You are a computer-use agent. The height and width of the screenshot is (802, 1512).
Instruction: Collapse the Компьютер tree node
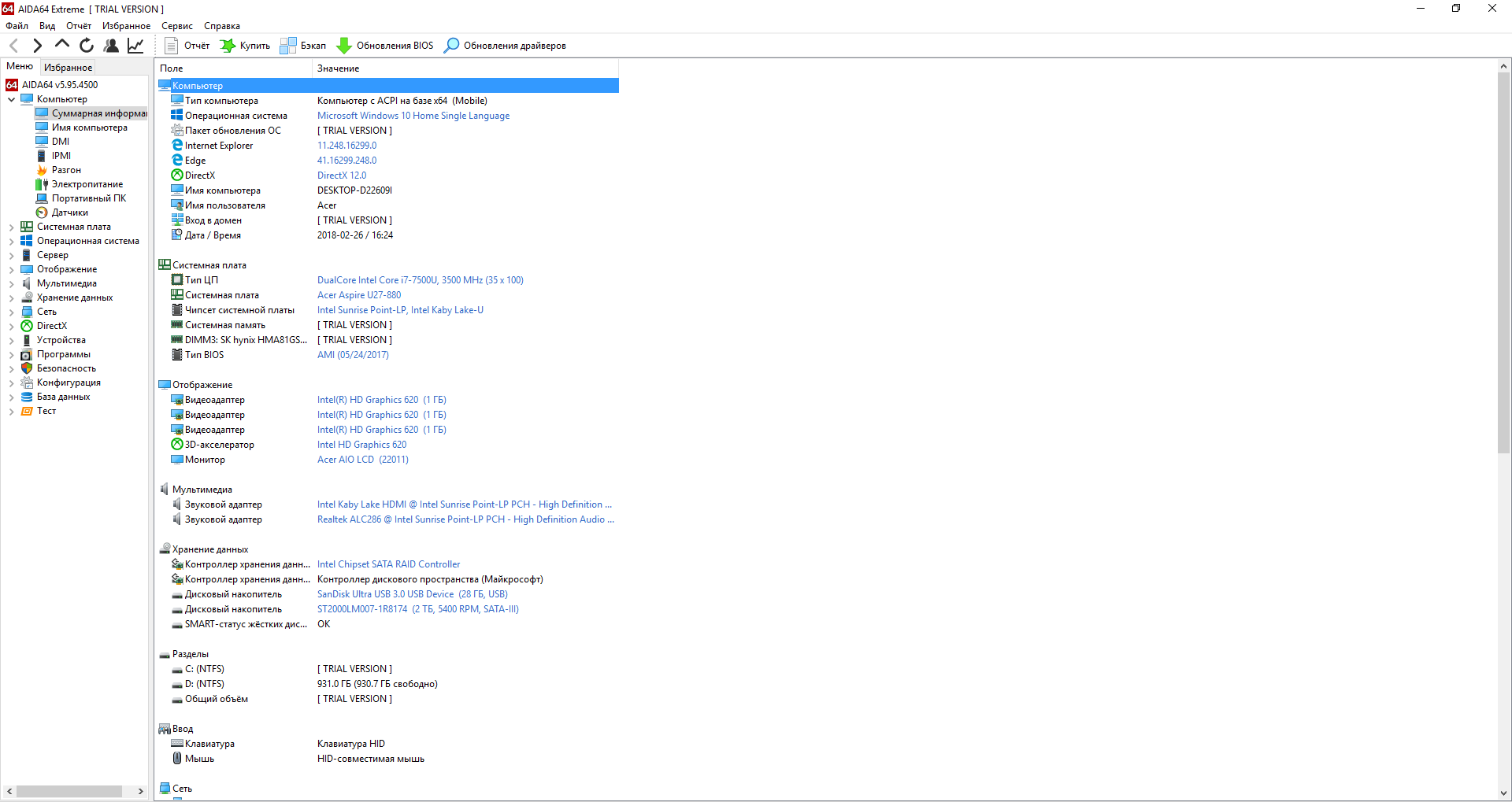point(12,99)
